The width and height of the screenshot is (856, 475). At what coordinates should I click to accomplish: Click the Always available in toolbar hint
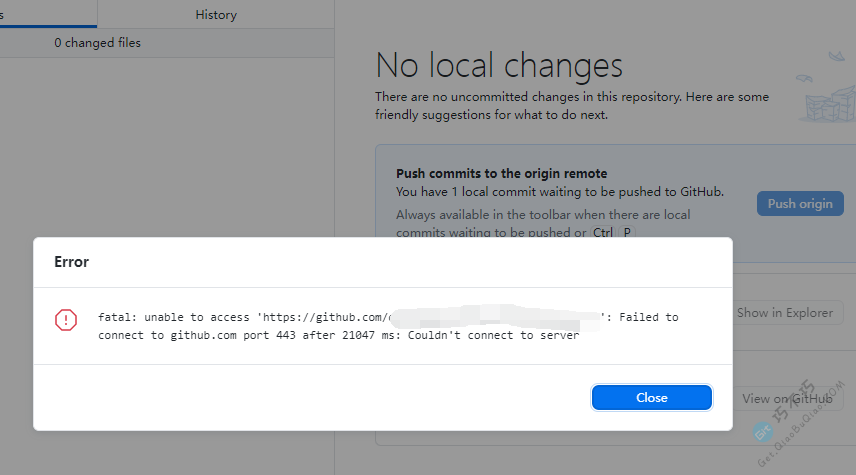coord(543,223)
